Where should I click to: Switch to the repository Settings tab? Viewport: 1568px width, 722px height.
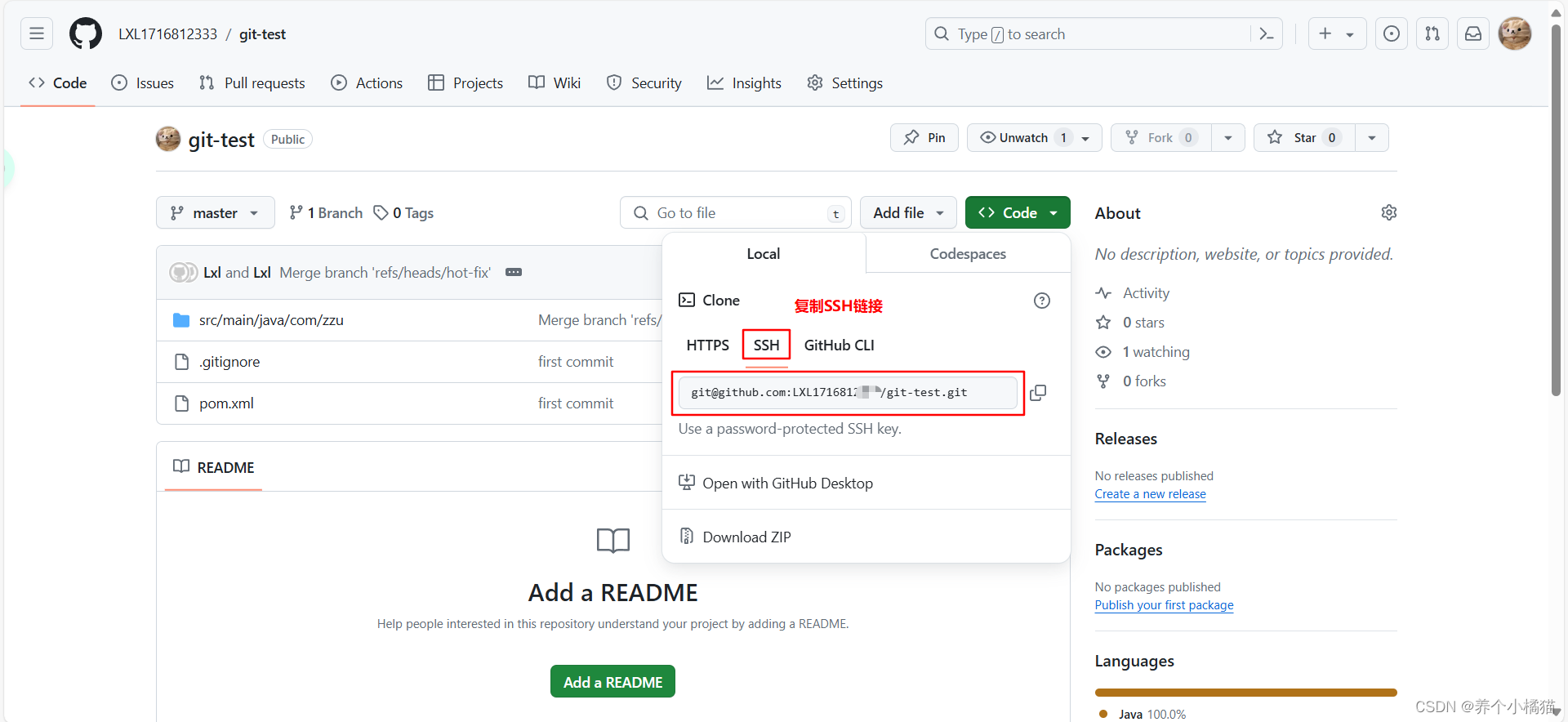(844, 82)
